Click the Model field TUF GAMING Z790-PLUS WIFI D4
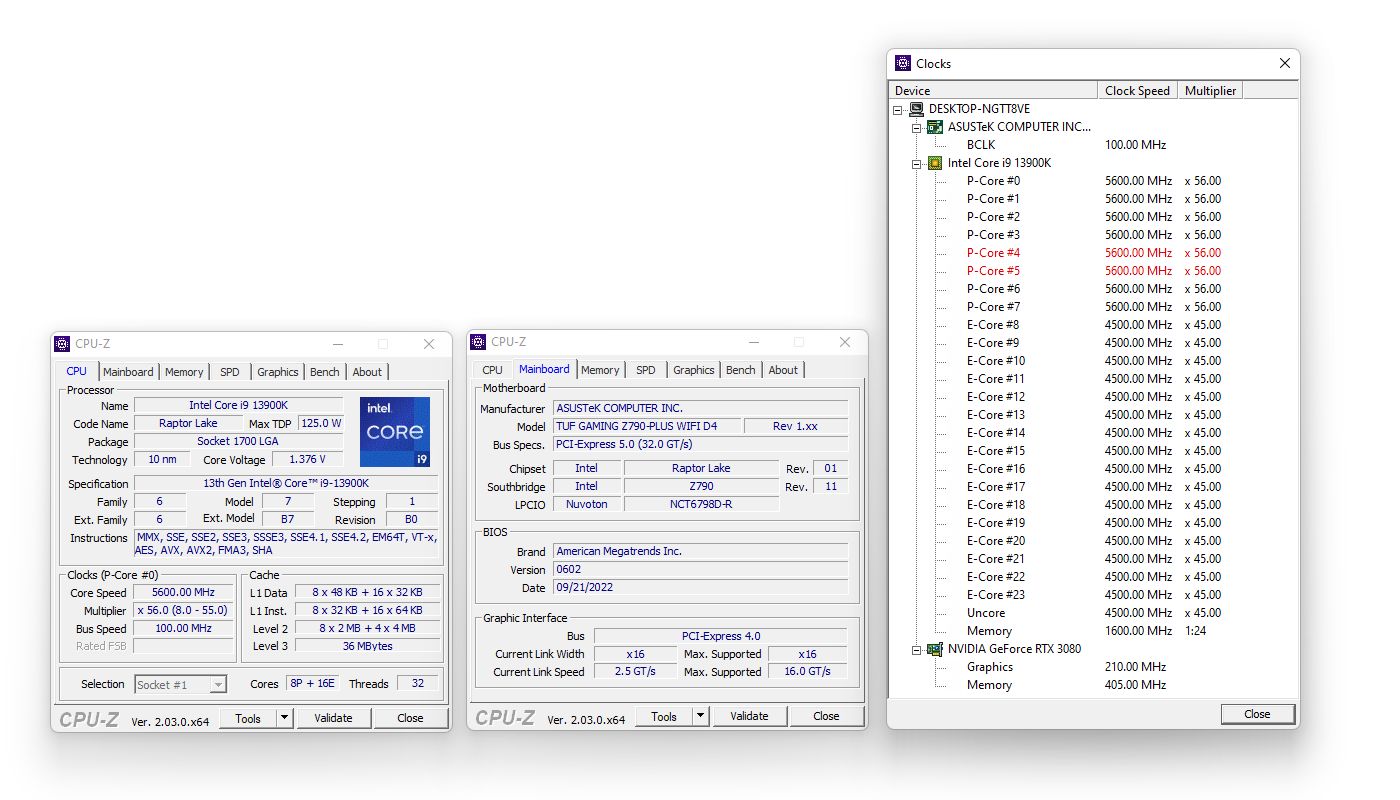This screenshot has height=800, width=1400. point(646,426)
